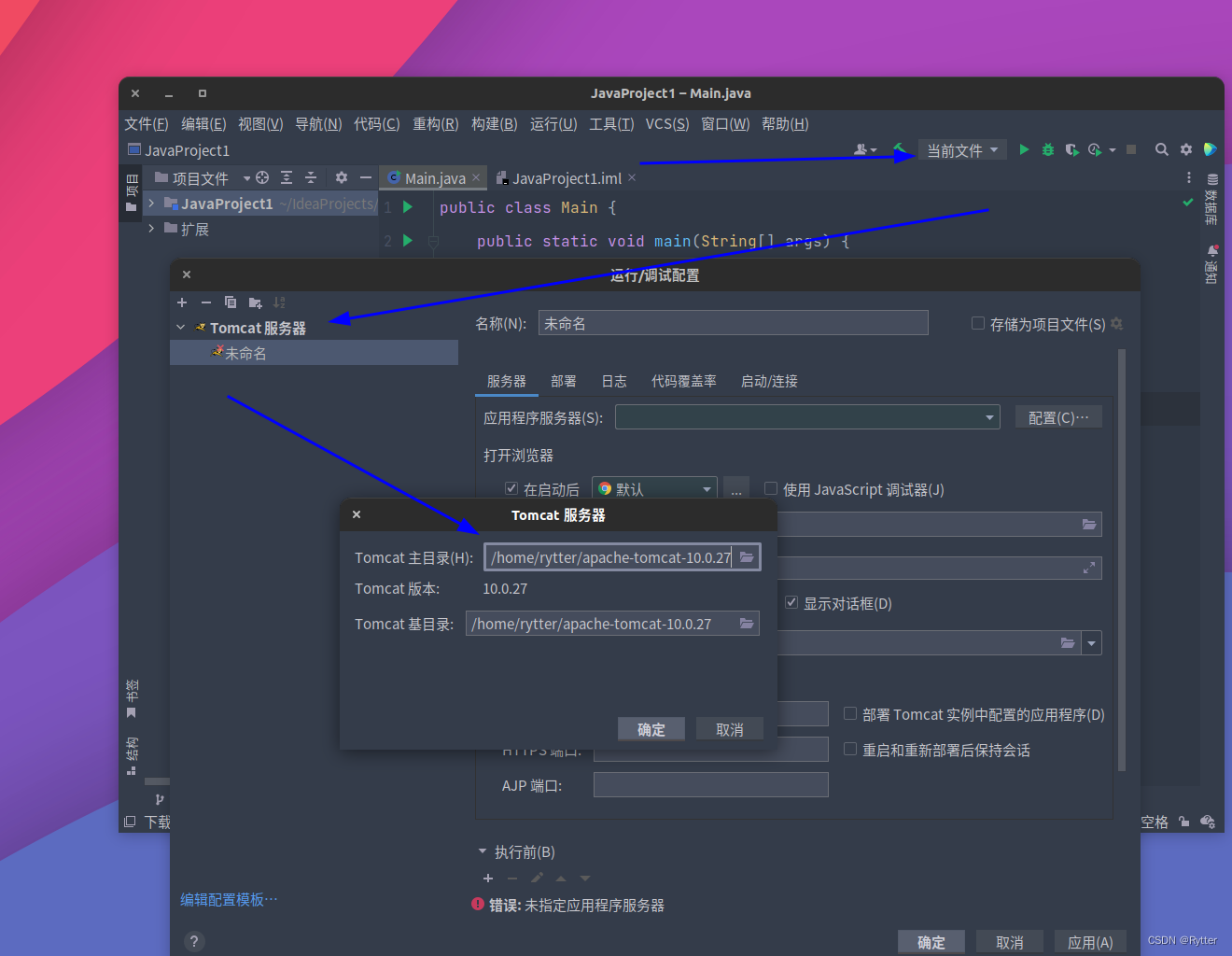
Task: Toggle the 'After launch' checkbox
Action: coord(511,488)
